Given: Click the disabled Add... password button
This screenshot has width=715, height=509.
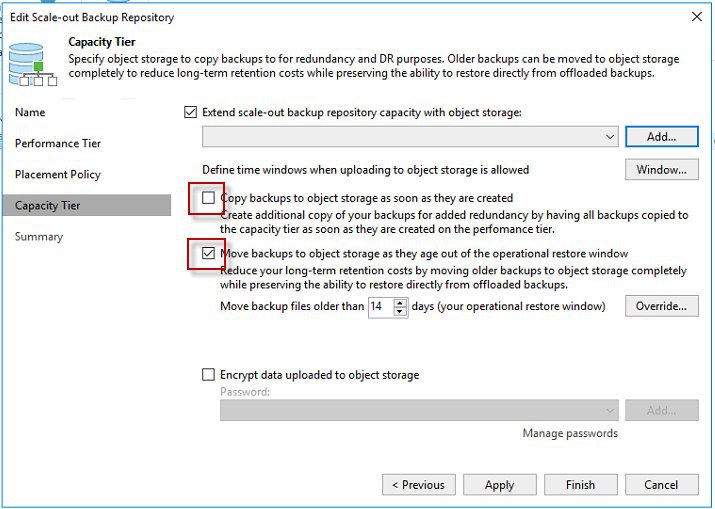Looking at the screenshot, I should 662,410.
